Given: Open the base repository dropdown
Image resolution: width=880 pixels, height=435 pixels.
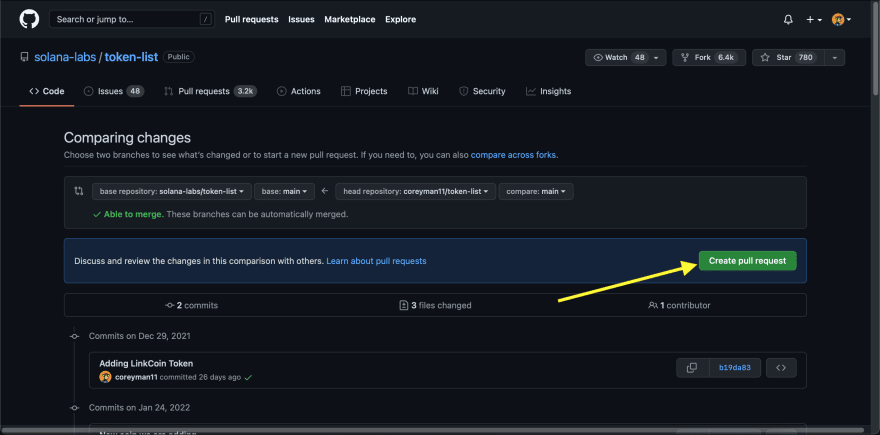Looking at the screenshot, I should (172, 191).
